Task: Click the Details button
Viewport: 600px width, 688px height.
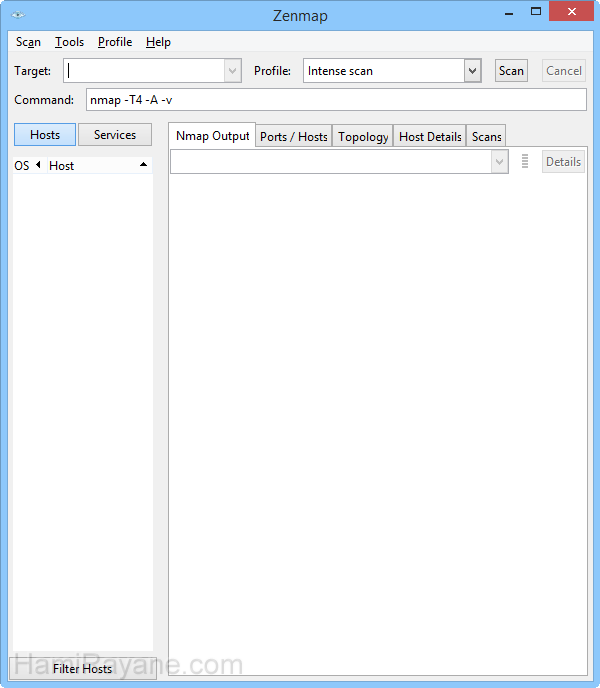Action: 564,161
